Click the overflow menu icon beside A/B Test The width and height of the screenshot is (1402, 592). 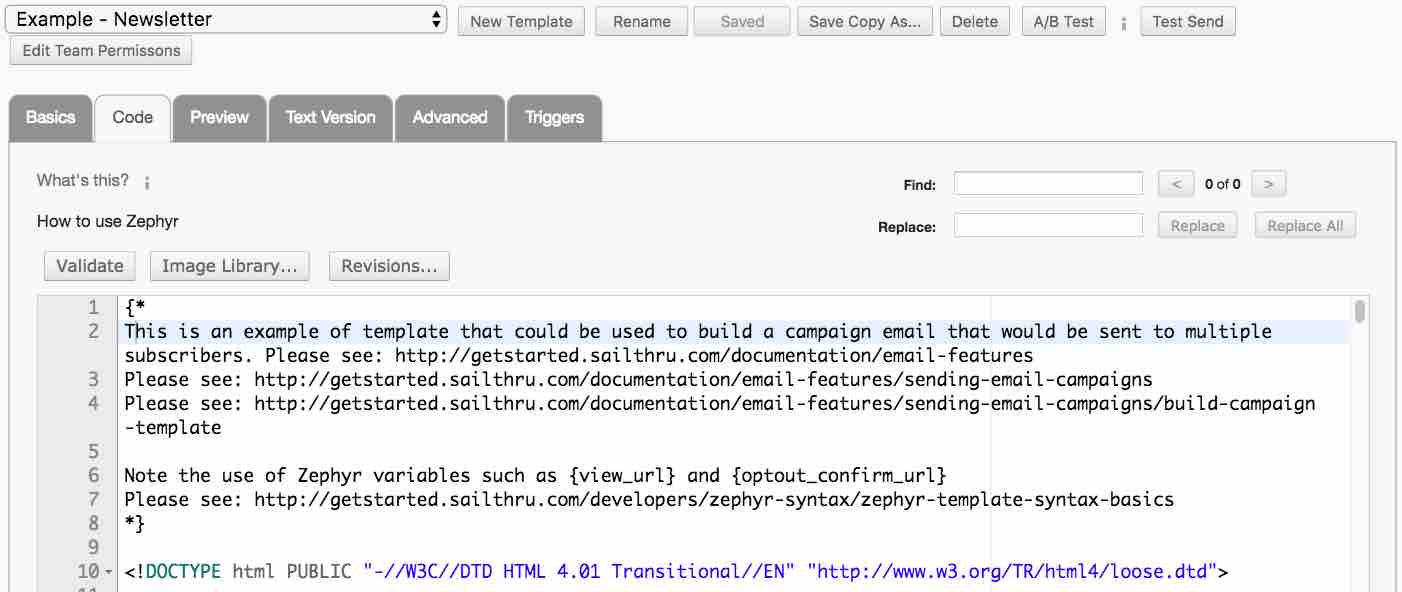(x=1124, y=21)
